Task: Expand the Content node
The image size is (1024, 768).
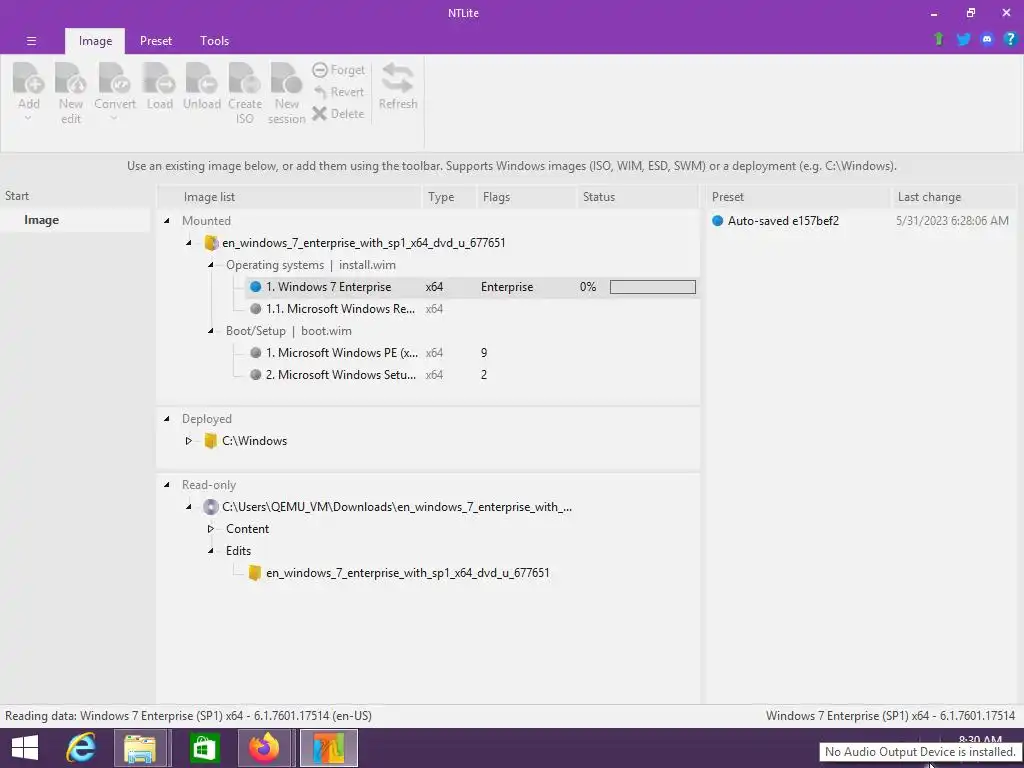Action: pyautogui.click(x=210, y=529)
